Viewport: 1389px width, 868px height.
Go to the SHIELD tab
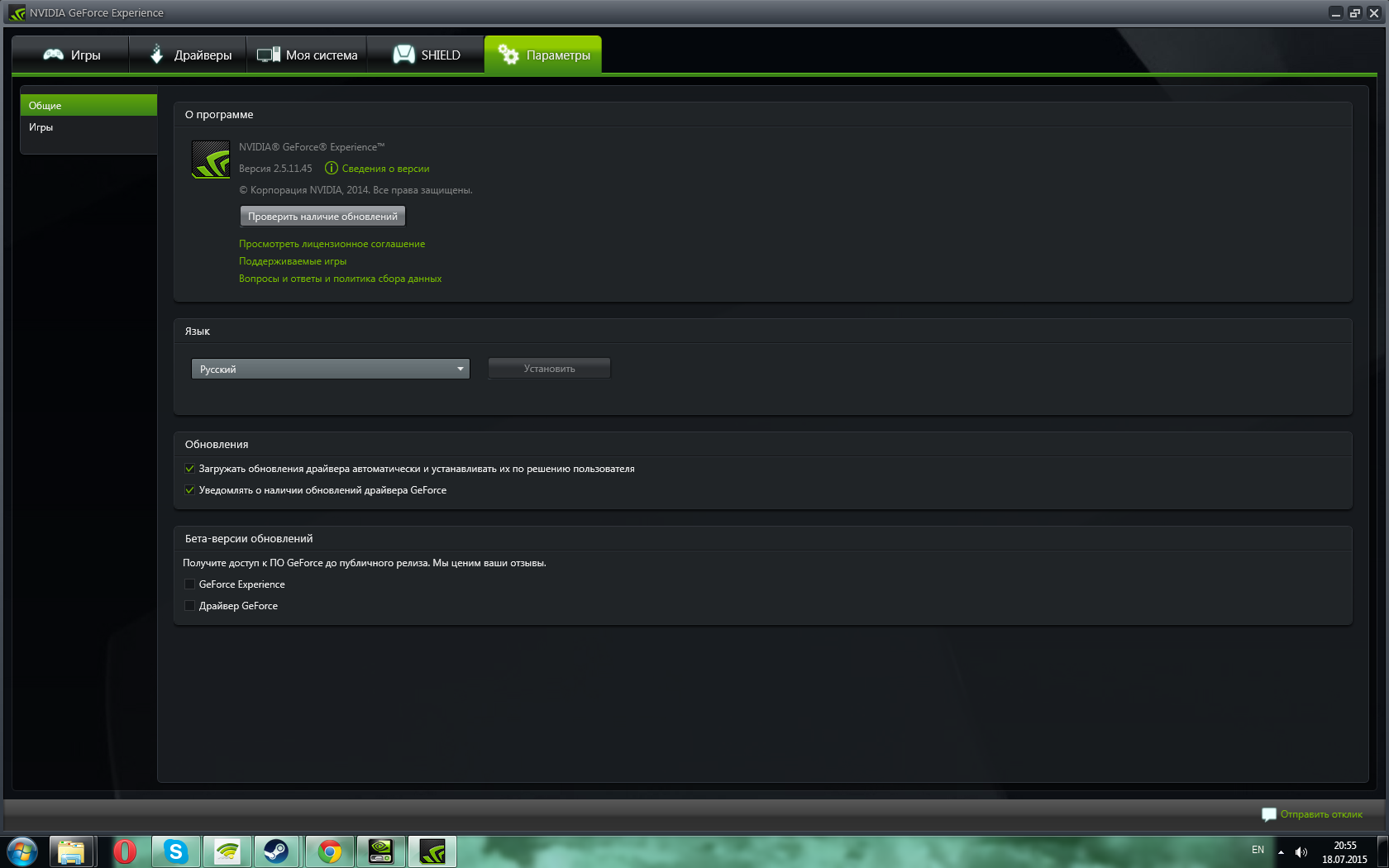tap(426, 55)
